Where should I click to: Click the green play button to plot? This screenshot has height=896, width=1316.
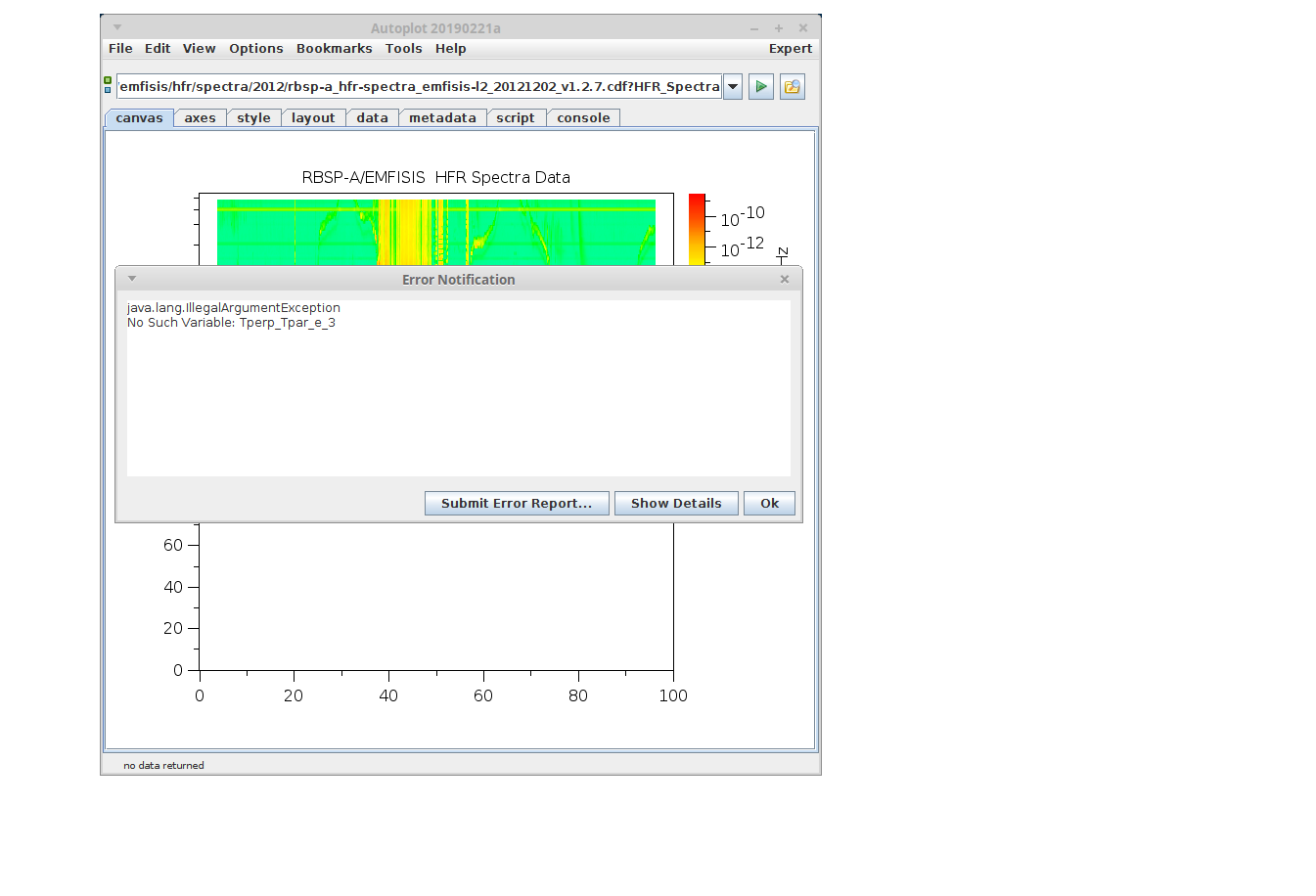click(760, 87)
